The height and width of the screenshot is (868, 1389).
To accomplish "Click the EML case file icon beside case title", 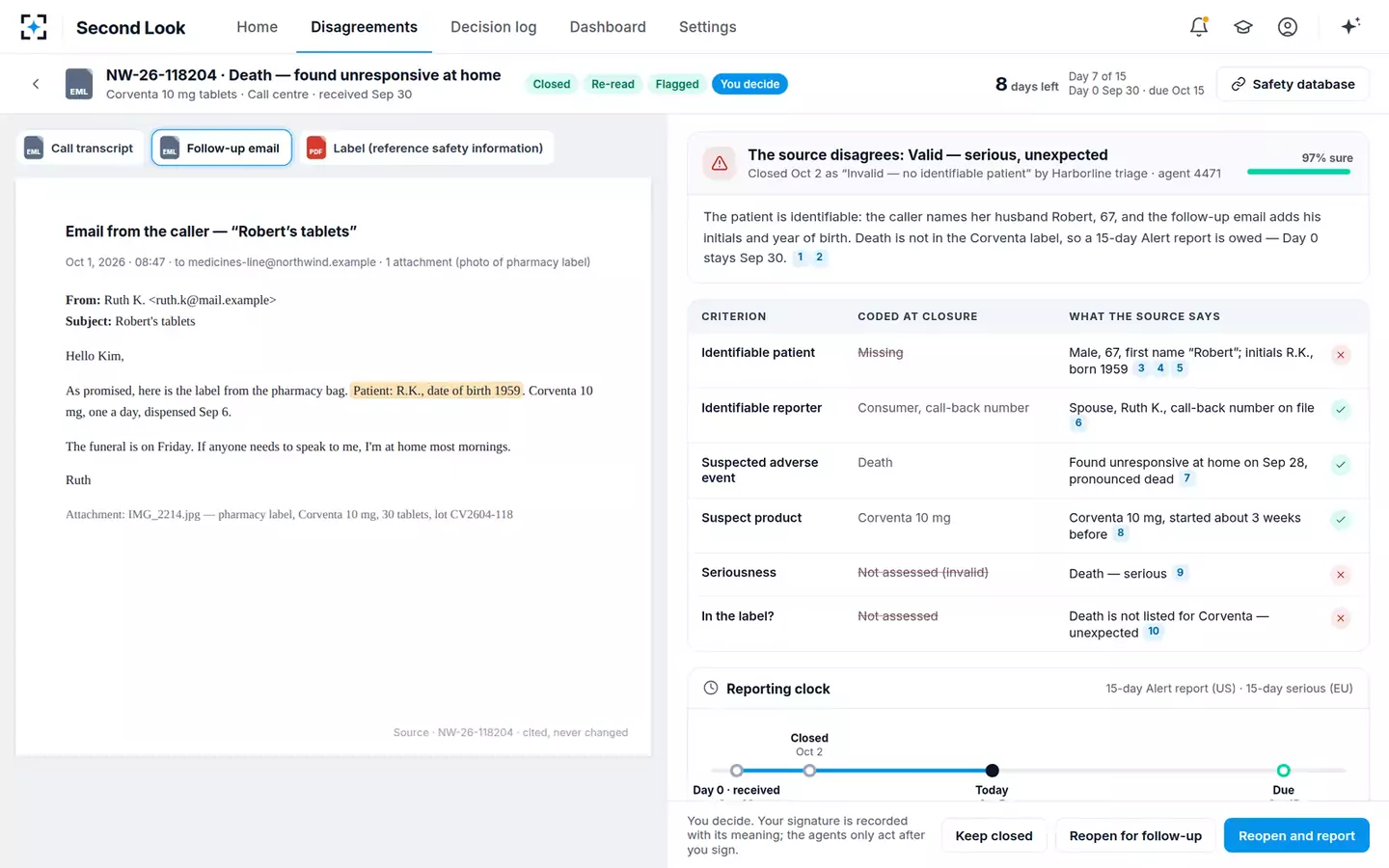I will pyautogui.click(x=79, y=84).
